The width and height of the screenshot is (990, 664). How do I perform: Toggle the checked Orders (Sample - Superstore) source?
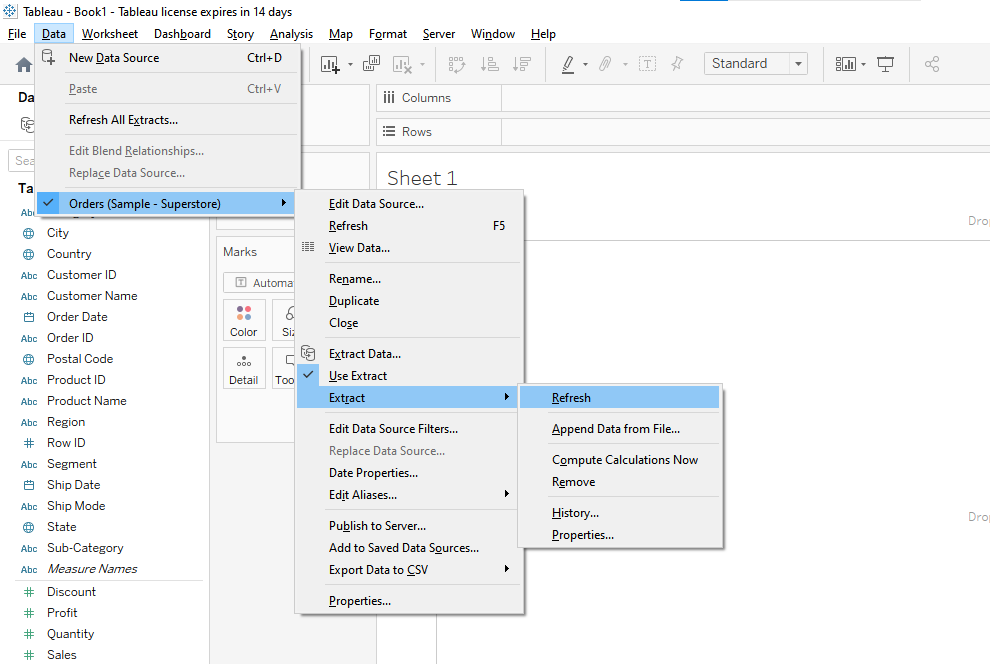click(x=165, y=203)
